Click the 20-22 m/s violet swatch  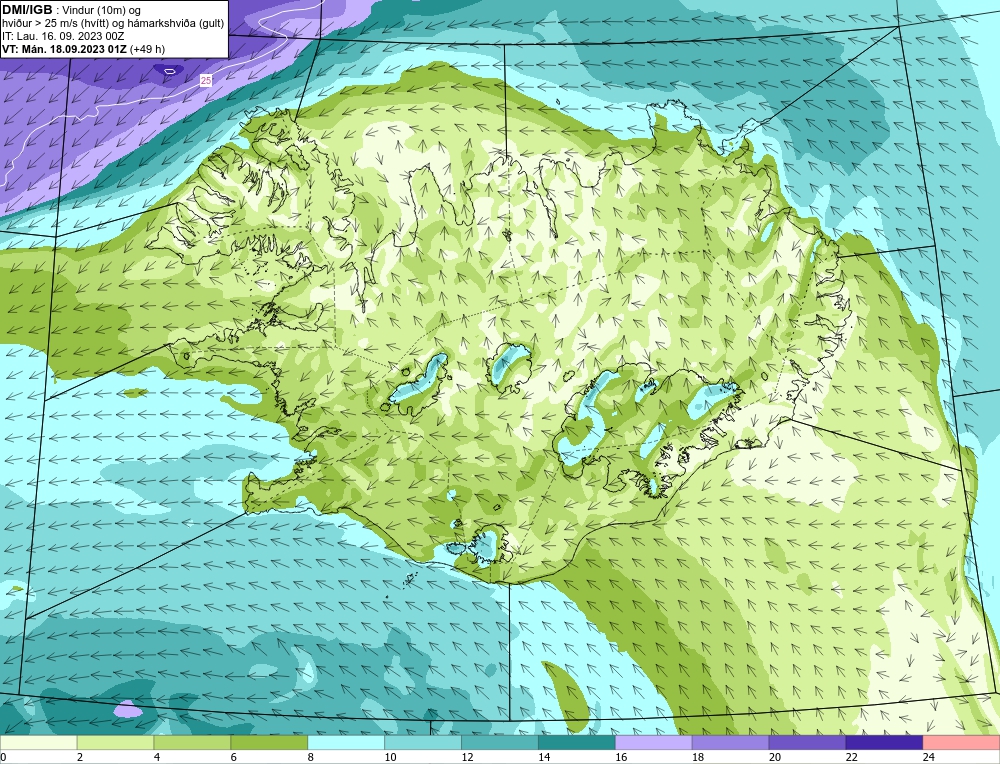tap(807, 743)
